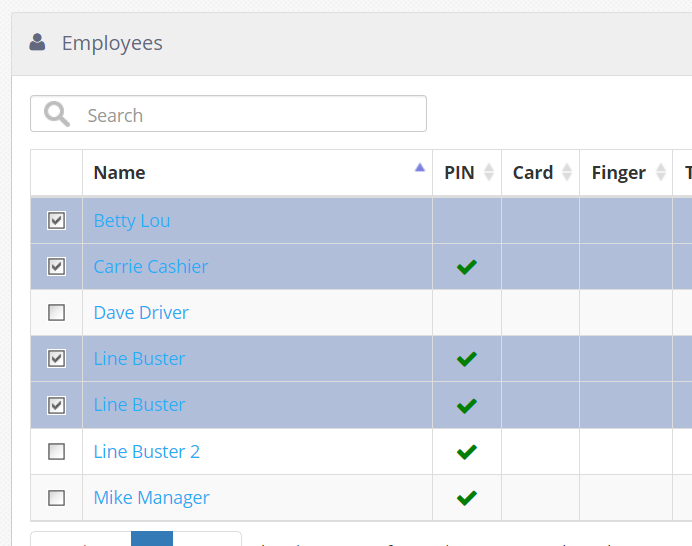Click the search magnifier icon
This screenshot has height=546, width=692.
57,114
